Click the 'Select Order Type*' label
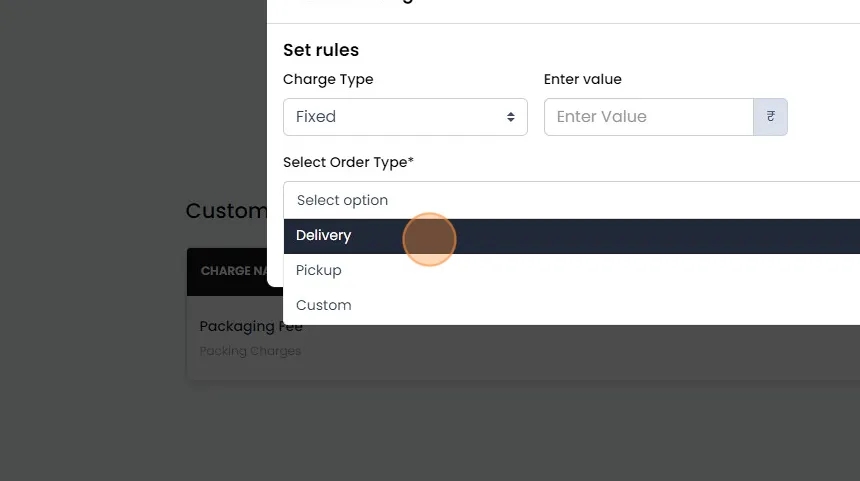 [348, 162]
